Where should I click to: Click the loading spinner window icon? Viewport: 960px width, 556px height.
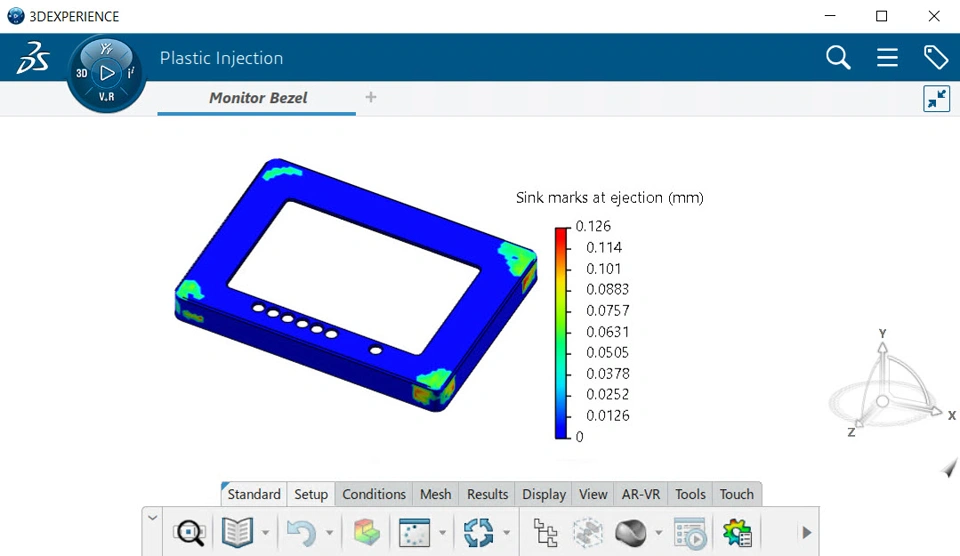414,533
